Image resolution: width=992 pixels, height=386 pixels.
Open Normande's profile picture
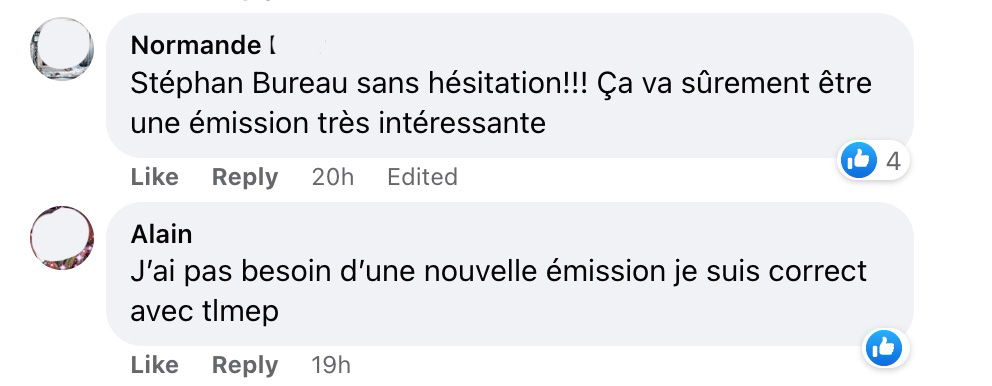pyautogui.click(x=61, y=49)
